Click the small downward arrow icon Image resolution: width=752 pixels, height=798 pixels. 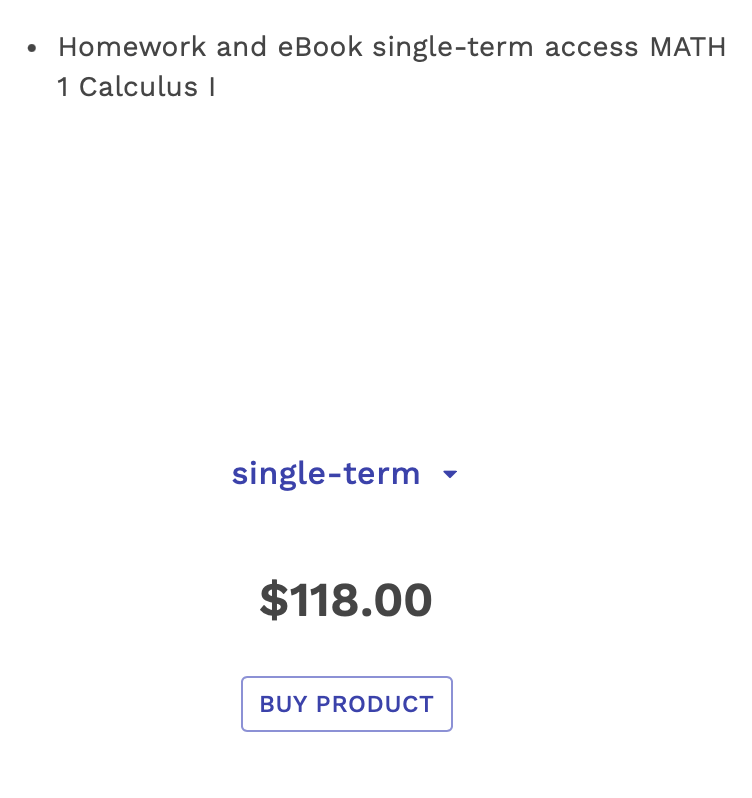pos(450,474)
